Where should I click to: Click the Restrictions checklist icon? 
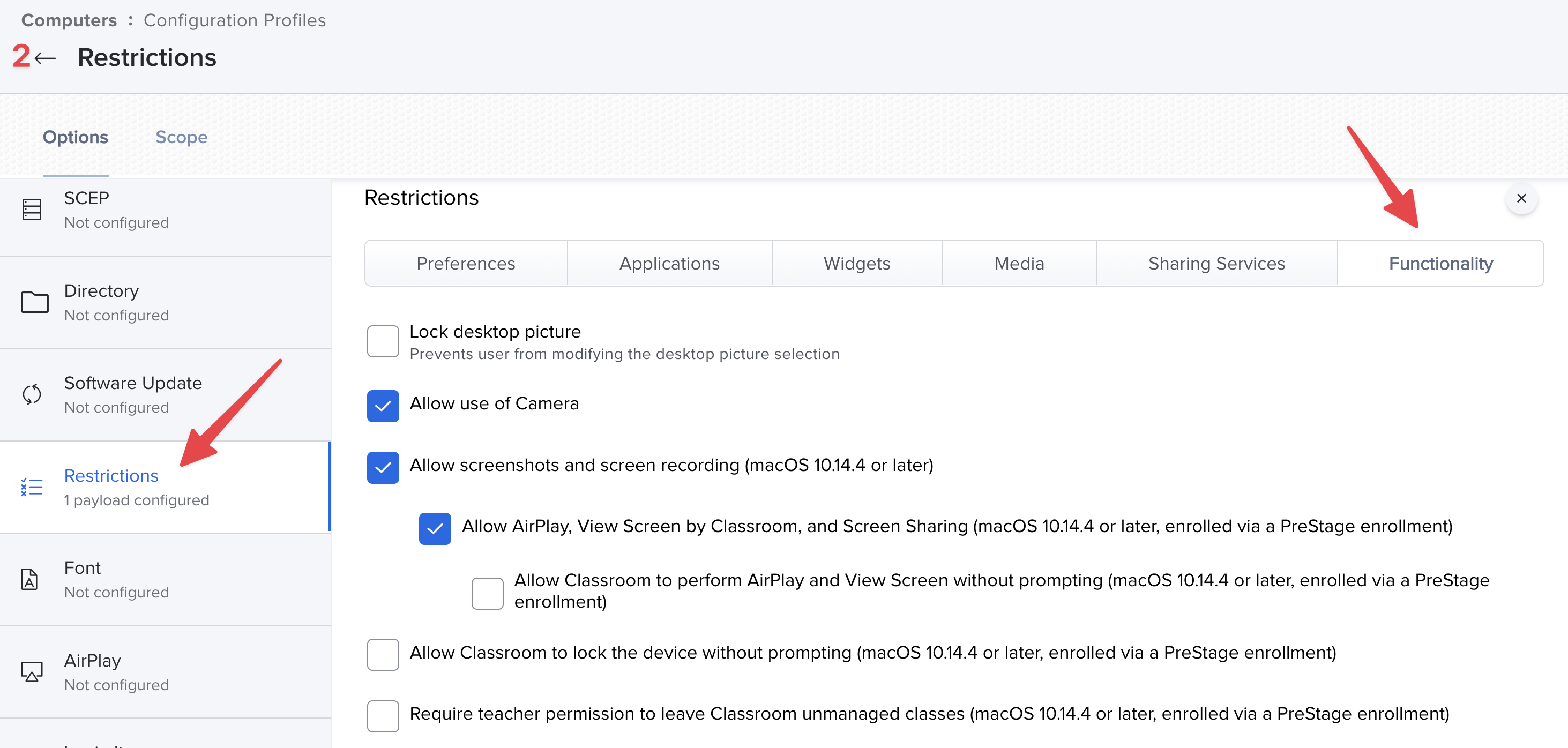32,487
